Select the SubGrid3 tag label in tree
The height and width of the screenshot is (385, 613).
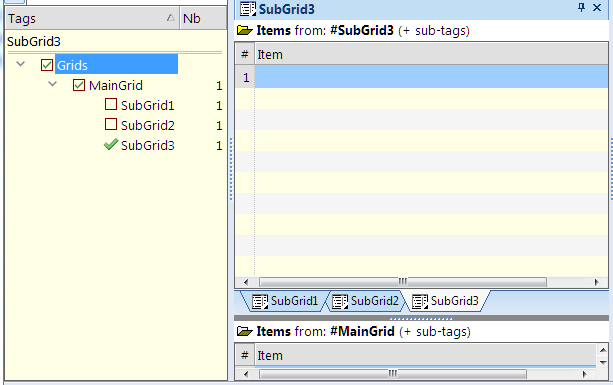coord(147,145)
